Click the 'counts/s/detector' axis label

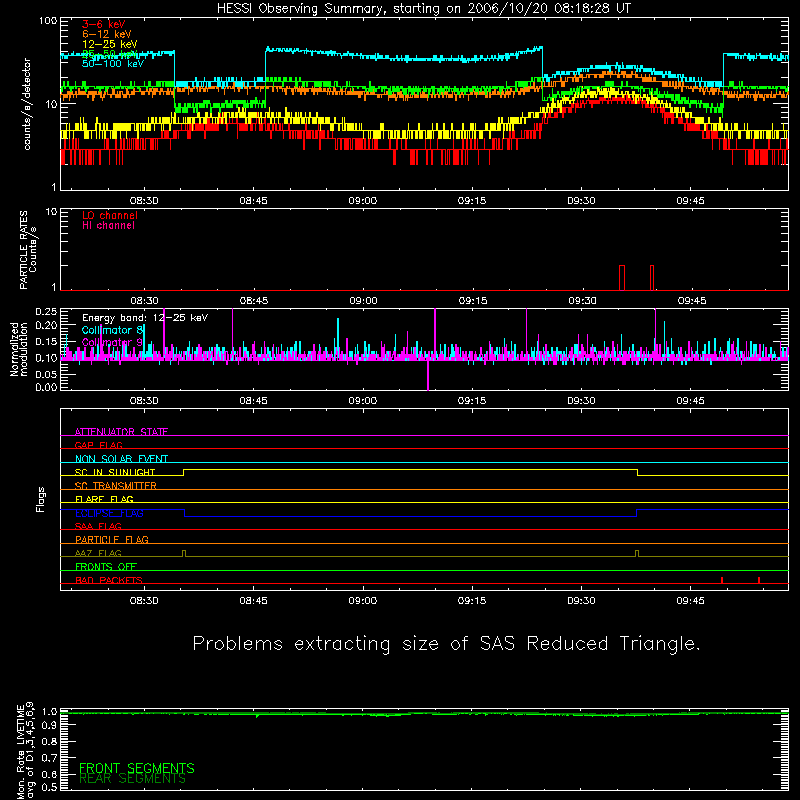click(27, 104)
